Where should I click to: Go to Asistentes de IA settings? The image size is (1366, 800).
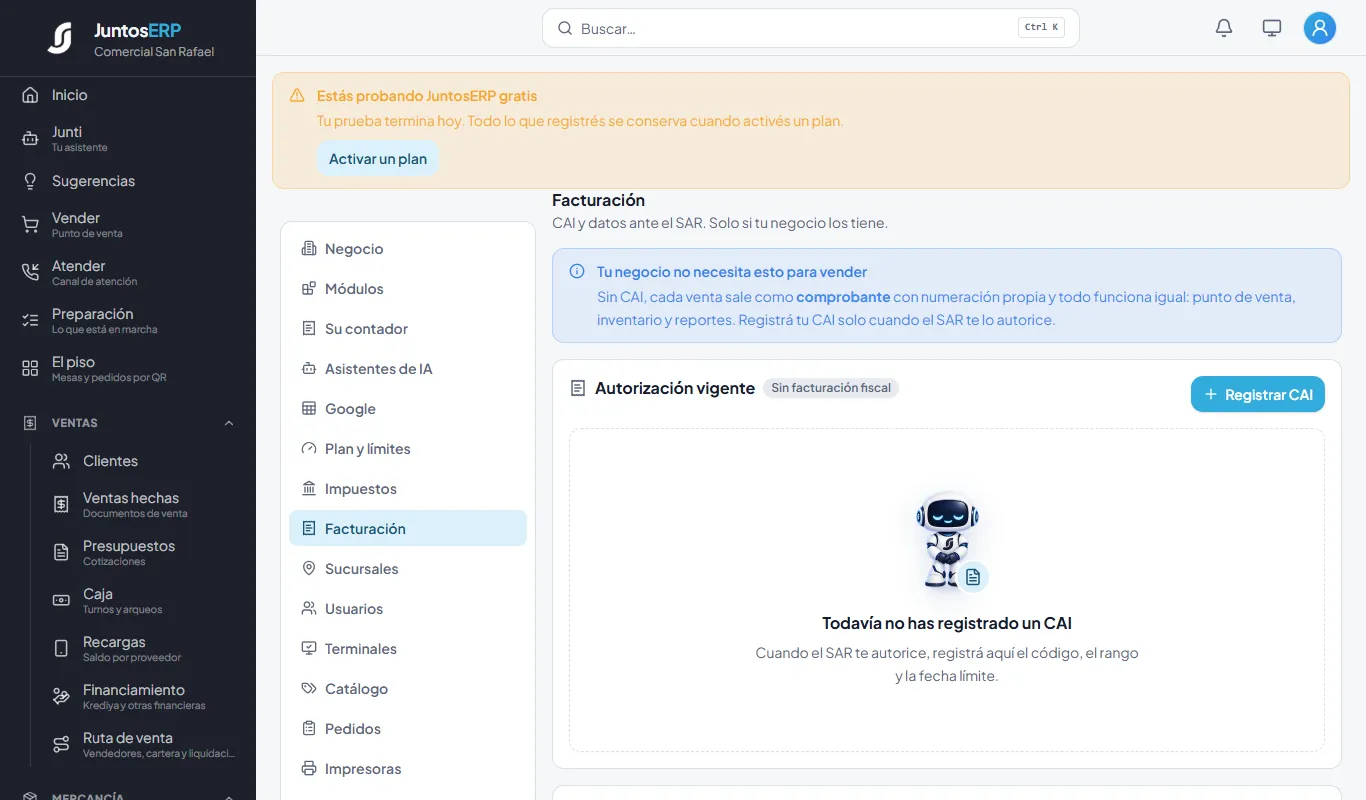coord(408,369)
